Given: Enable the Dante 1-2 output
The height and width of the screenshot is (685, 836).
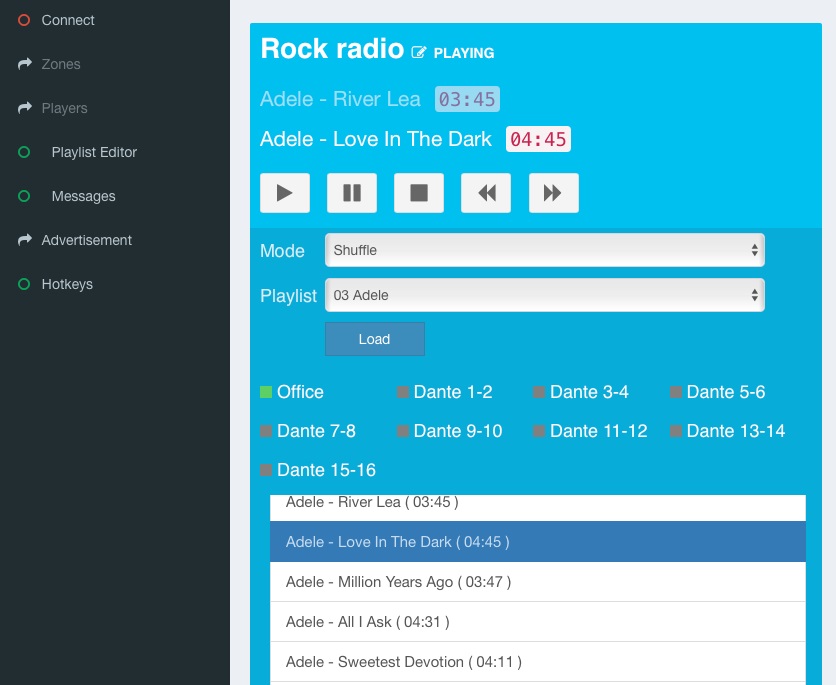Looking at the screenshot, I should (x=403, y=392).
